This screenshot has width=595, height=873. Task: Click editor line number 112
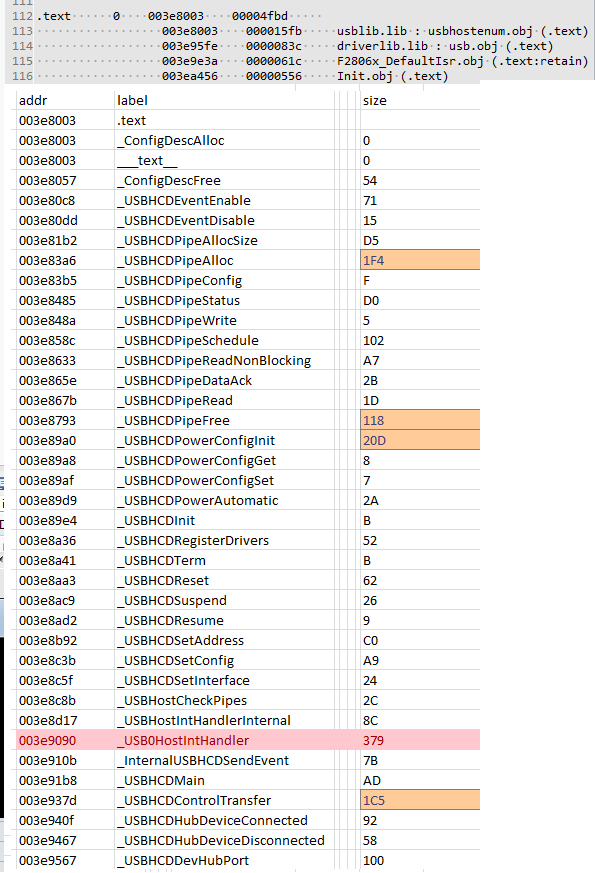pos(22,16)
